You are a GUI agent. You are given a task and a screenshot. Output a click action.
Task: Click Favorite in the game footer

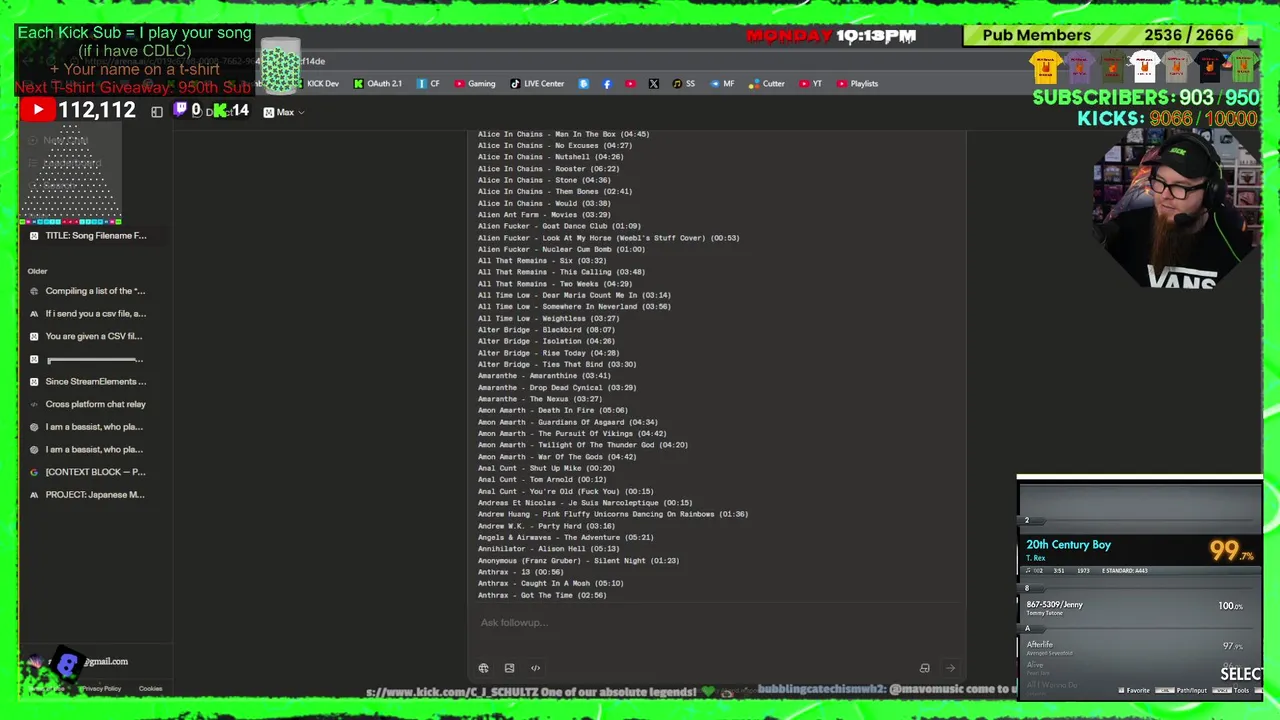(1133, 690)
